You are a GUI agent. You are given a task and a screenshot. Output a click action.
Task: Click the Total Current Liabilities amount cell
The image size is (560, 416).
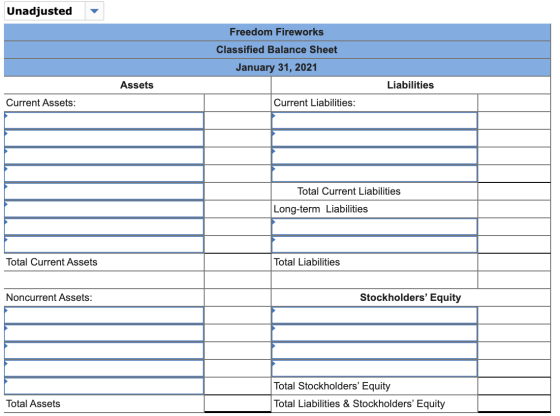[514, 191]
